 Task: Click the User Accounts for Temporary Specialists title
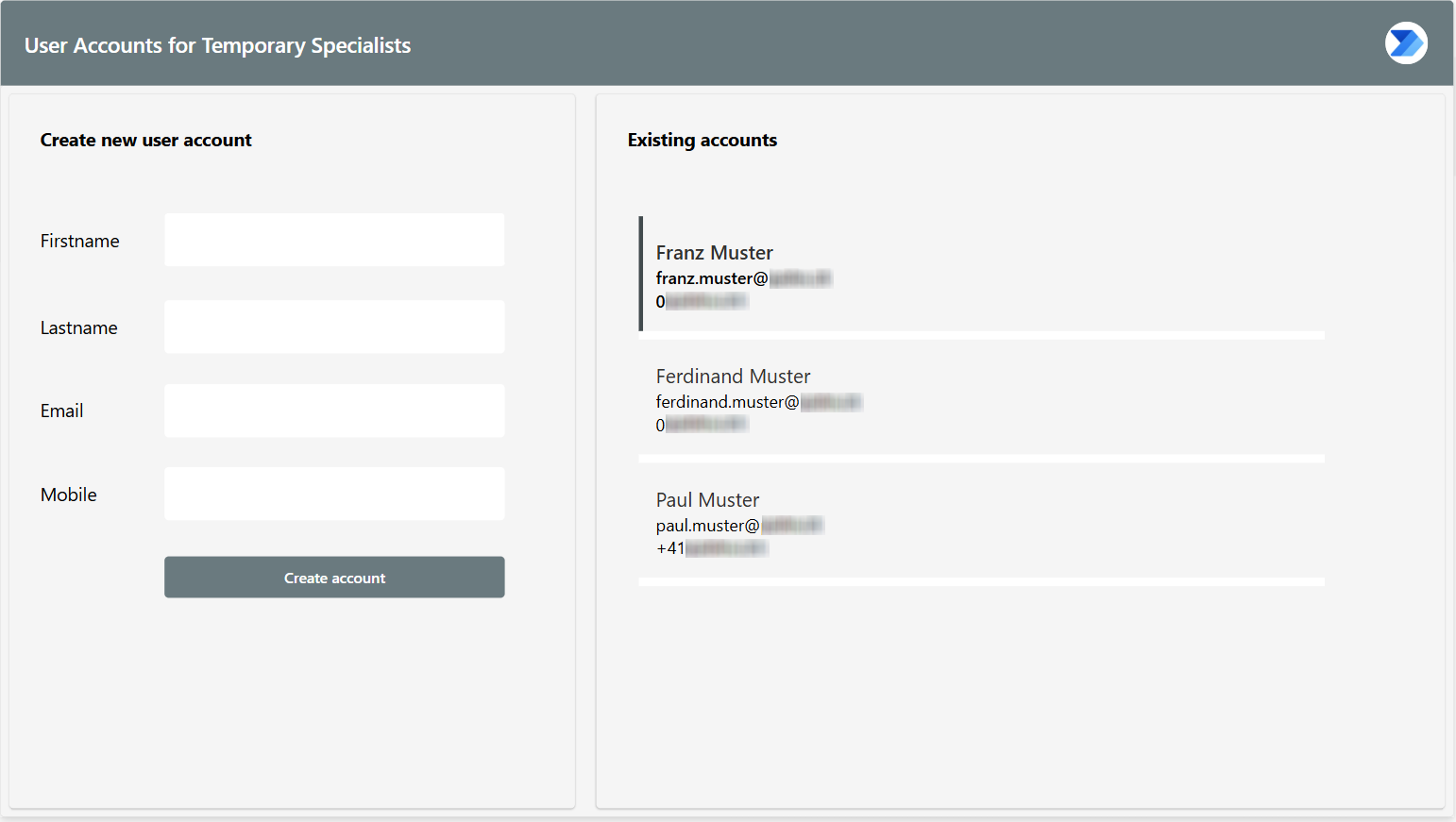(x=217, y=45)
